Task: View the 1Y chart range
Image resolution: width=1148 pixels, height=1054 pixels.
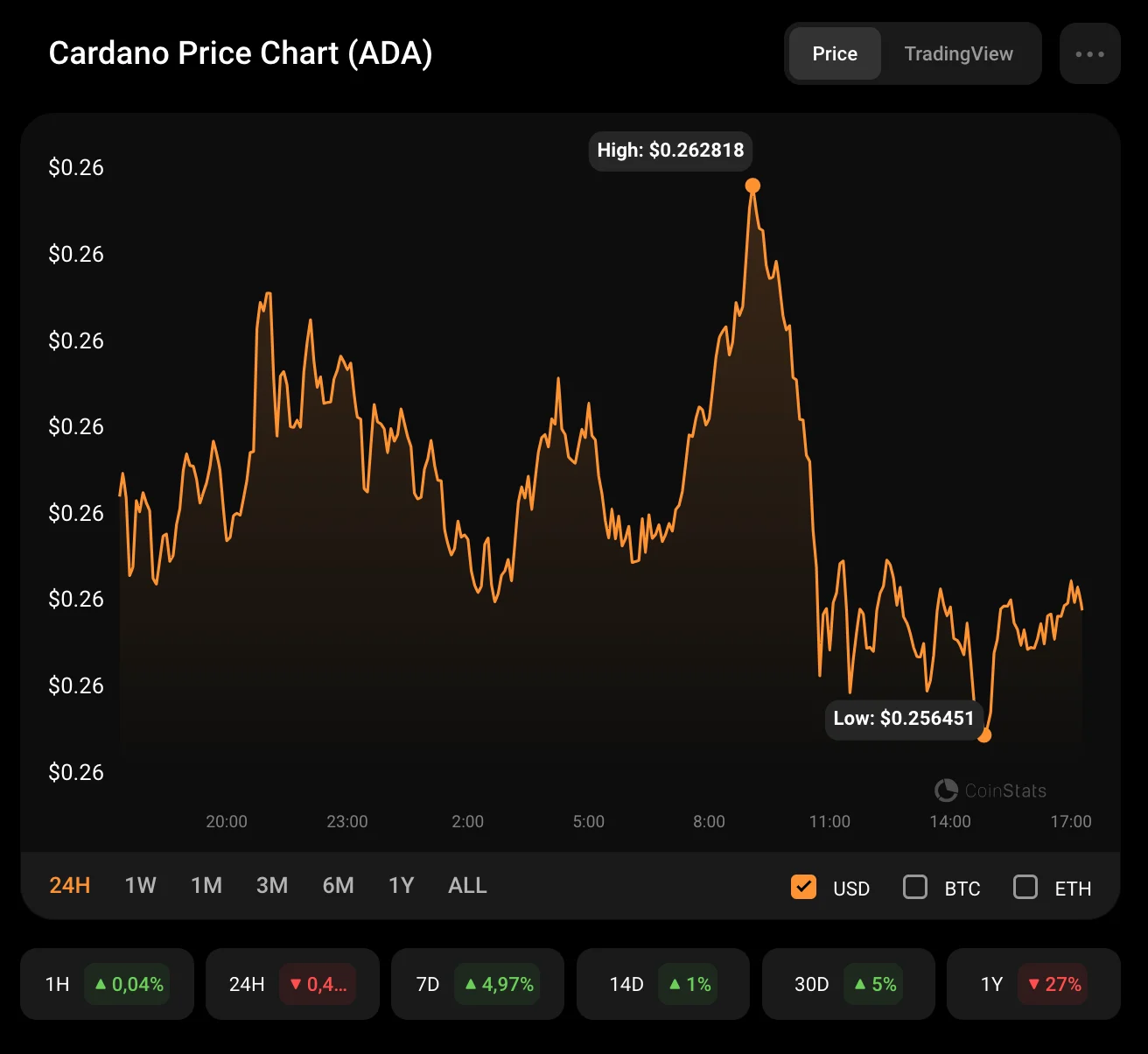Action: 402,885
